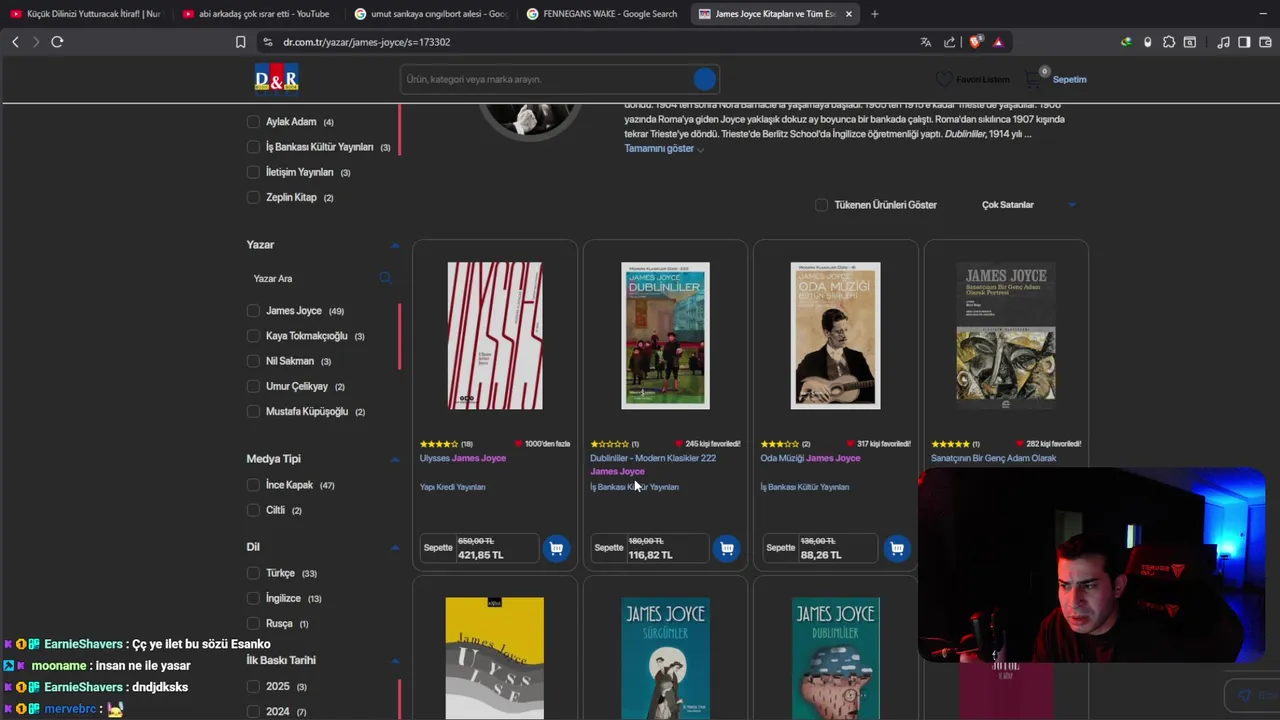Click the Yazar Ara search magnifier

point(385,278)
